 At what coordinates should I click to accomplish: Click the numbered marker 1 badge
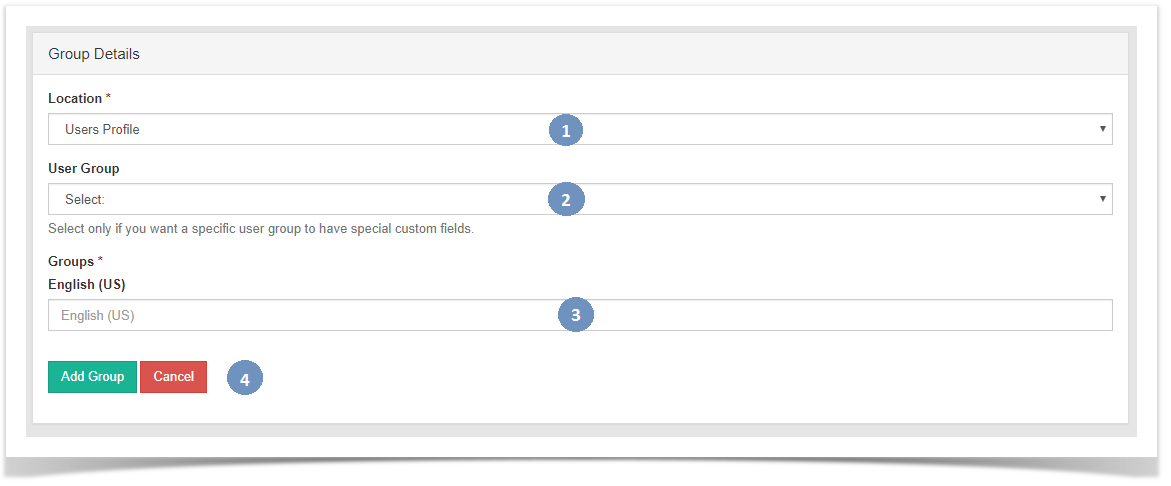click(566, 130)
